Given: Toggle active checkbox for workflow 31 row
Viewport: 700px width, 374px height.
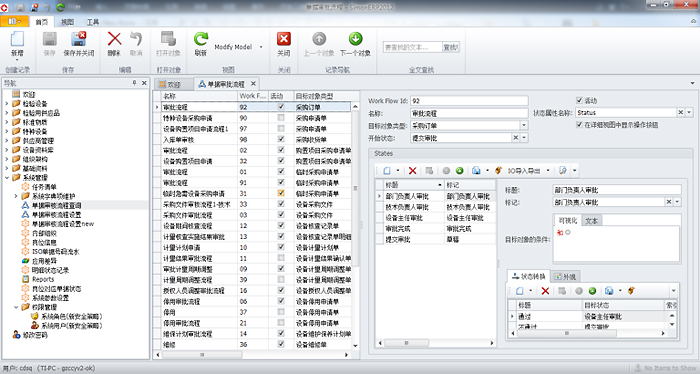Looking at the screenshot, I should 281,193.
